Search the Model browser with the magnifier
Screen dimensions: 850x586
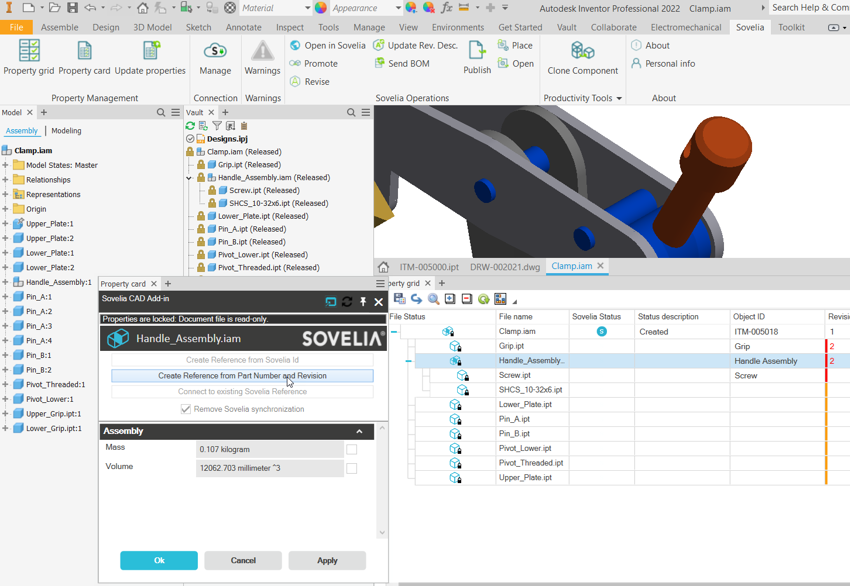(161, 112)
